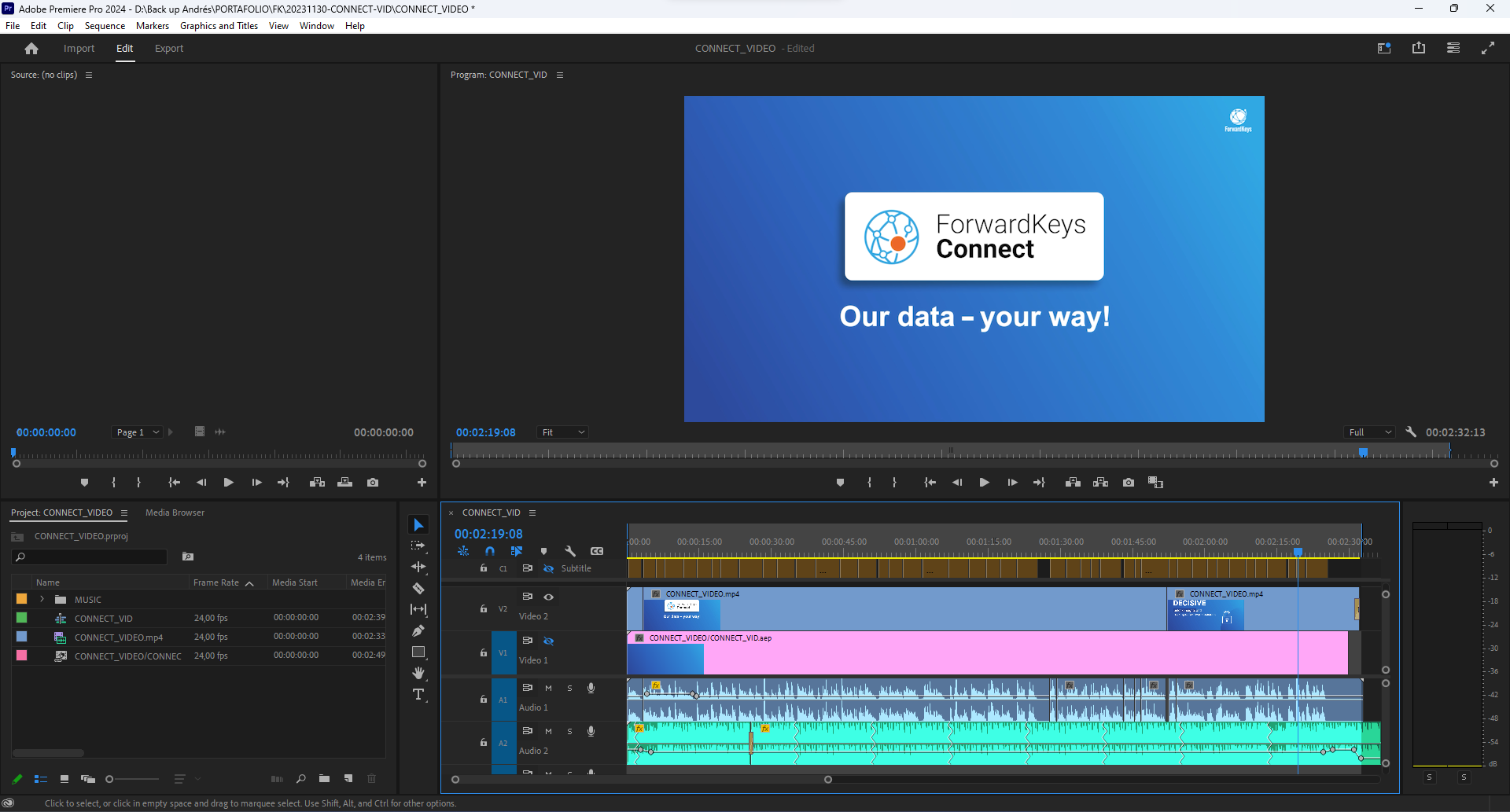Screen dimensions: 1510x812
Task: Open Program monitor button editor plus
Action: click(x=1493, y=483)
